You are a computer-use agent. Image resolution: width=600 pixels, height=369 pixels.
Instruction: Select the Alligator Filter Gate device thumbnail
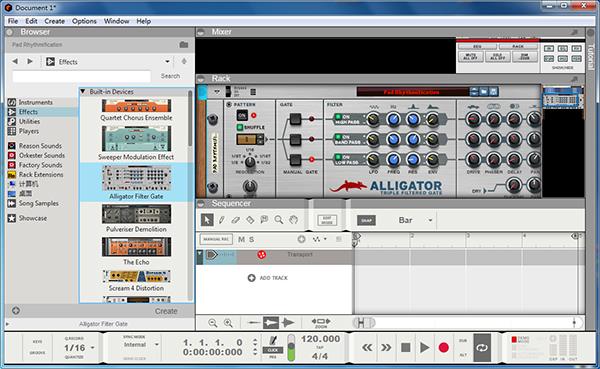coord(136,178)
